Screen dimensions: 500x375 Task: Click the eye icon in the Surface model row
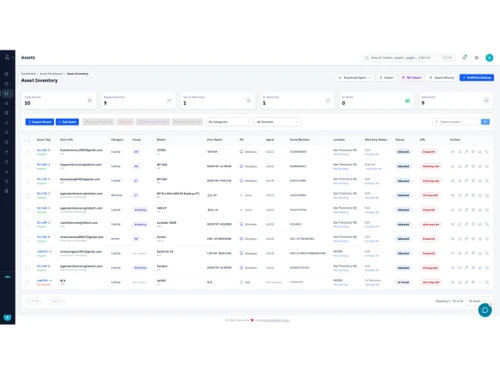pos(453,268)
